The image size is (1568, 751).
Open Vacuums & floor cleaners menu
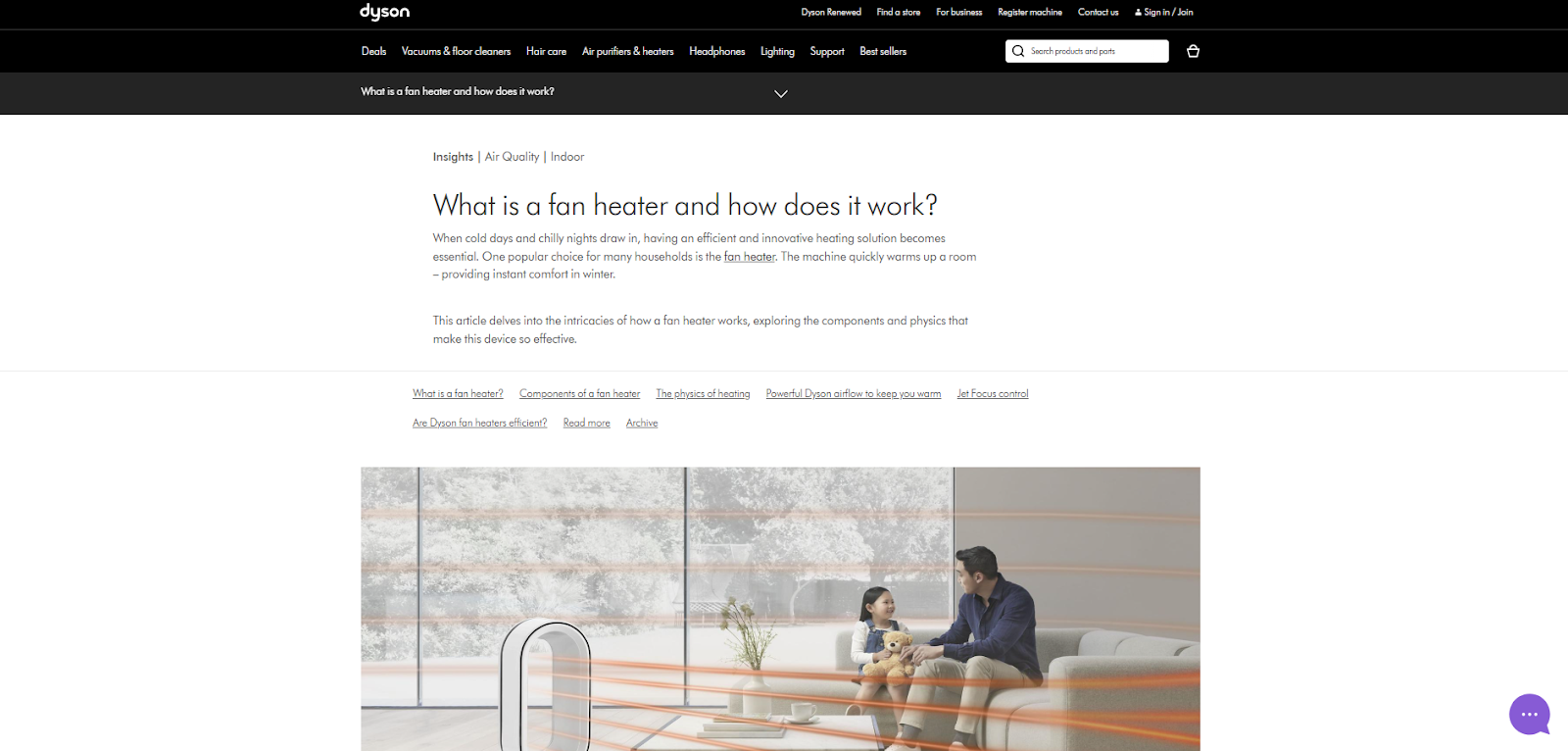point(456,51)
